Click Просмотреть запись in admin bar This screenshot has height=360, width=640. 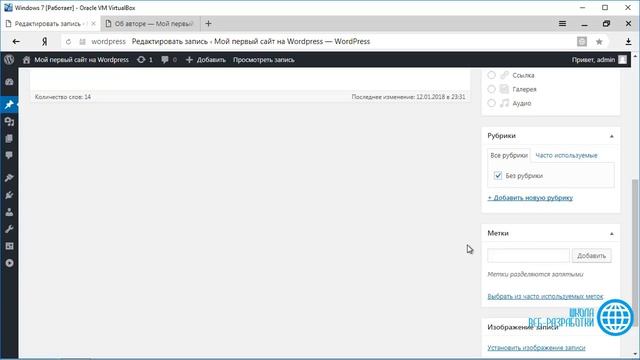(264, 60)
